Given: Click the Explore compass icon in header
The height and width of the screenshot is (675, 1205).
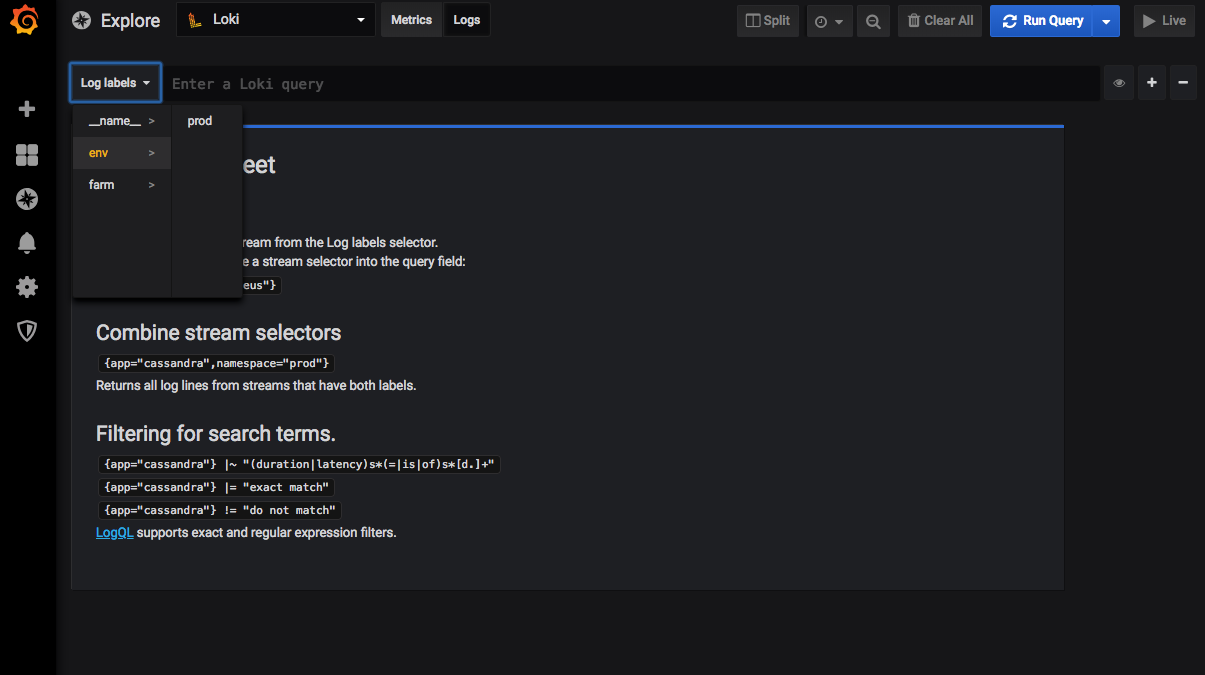Looking at the screenshot, I should (x=81, y=20).
